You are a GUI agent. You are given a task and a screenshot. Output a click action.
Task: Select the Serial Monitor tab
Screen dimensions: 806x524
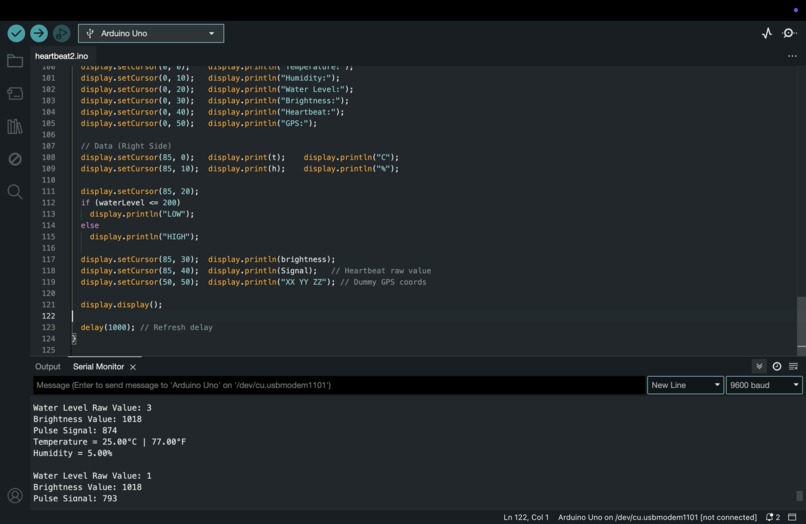point(98,367)
